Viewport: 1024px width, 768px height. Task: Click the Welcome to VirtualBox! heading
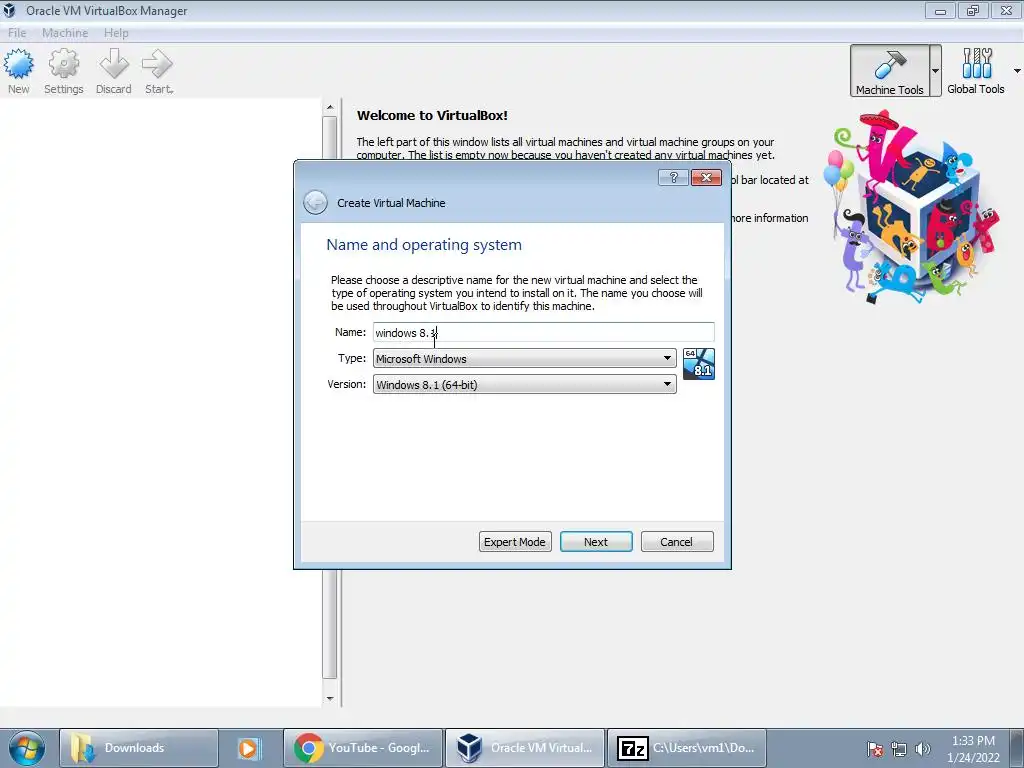pyautogui.click(x=432, y=116)
